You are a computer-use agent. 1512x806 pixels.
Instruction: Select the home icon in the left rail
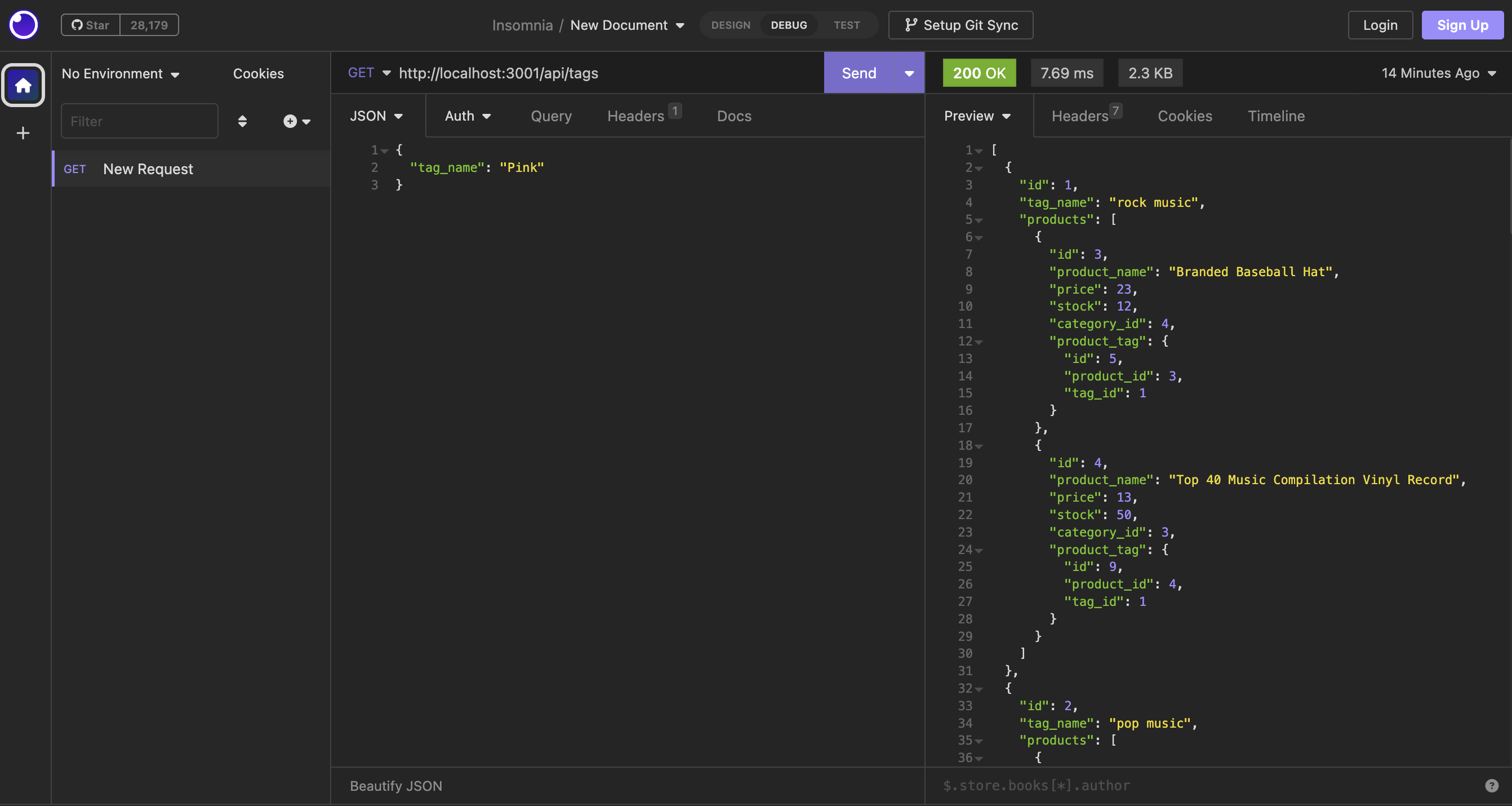pyautogui.click(x=23, y=85)
